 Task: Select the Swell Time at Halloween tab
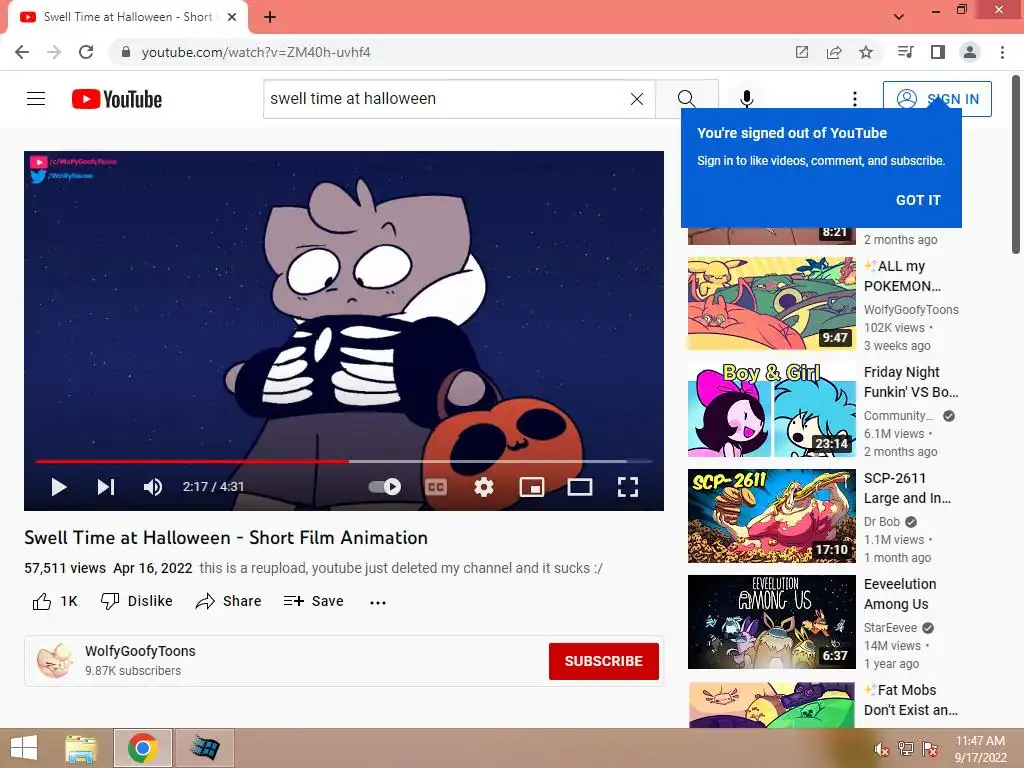tap(127, 17)
